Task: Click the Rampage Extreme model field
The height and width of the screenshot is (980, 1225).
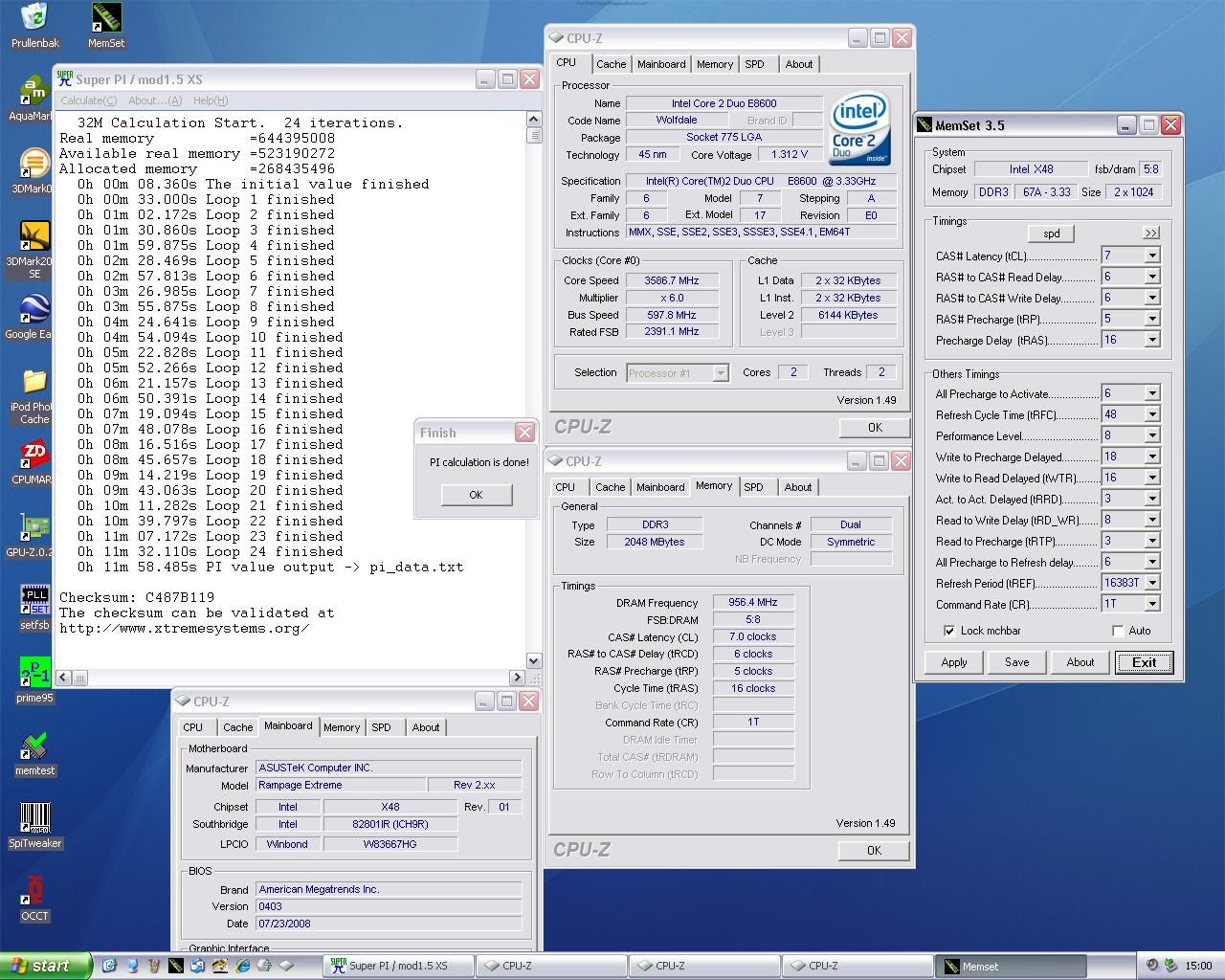Action: tap(342, 785)
